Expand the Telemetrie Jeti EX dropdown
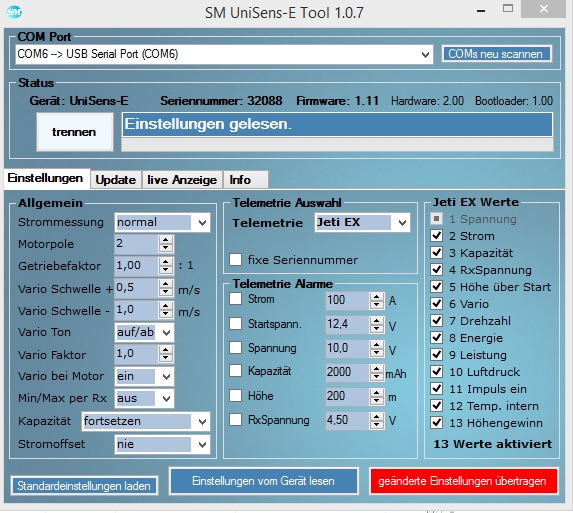This screenshot has height=513, width=573. pos(402,223)
